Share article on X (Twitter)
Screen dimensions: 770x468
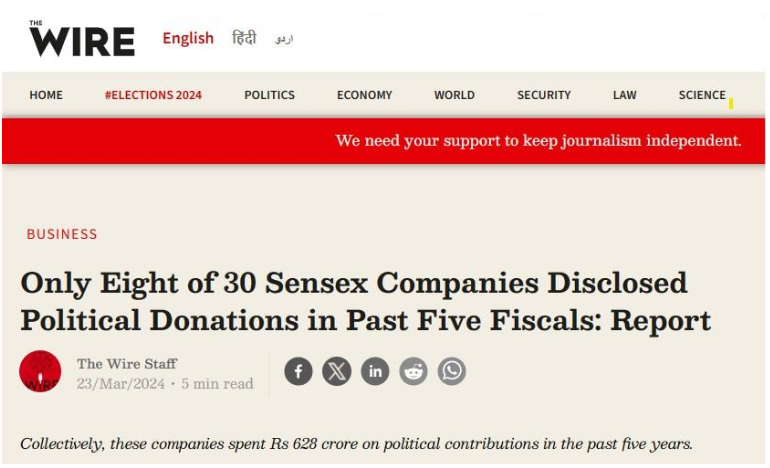tap(337, 372)
